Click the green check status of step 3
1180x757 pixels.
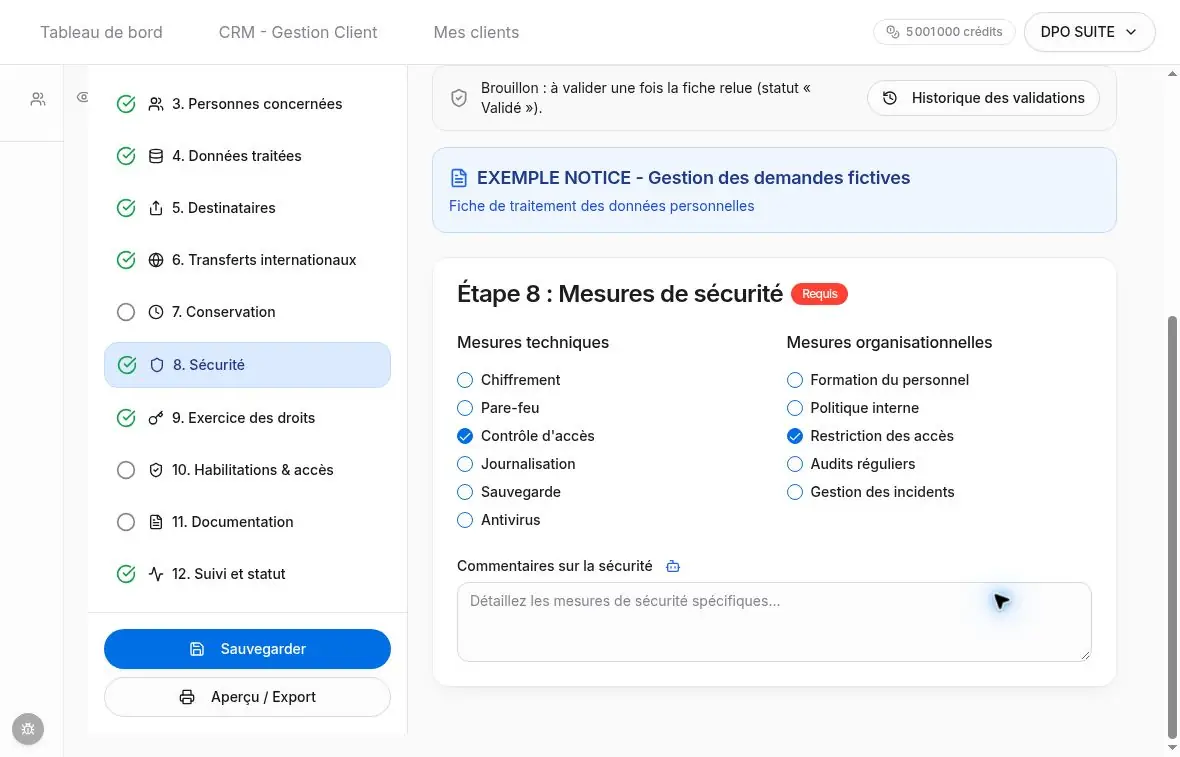126,104
